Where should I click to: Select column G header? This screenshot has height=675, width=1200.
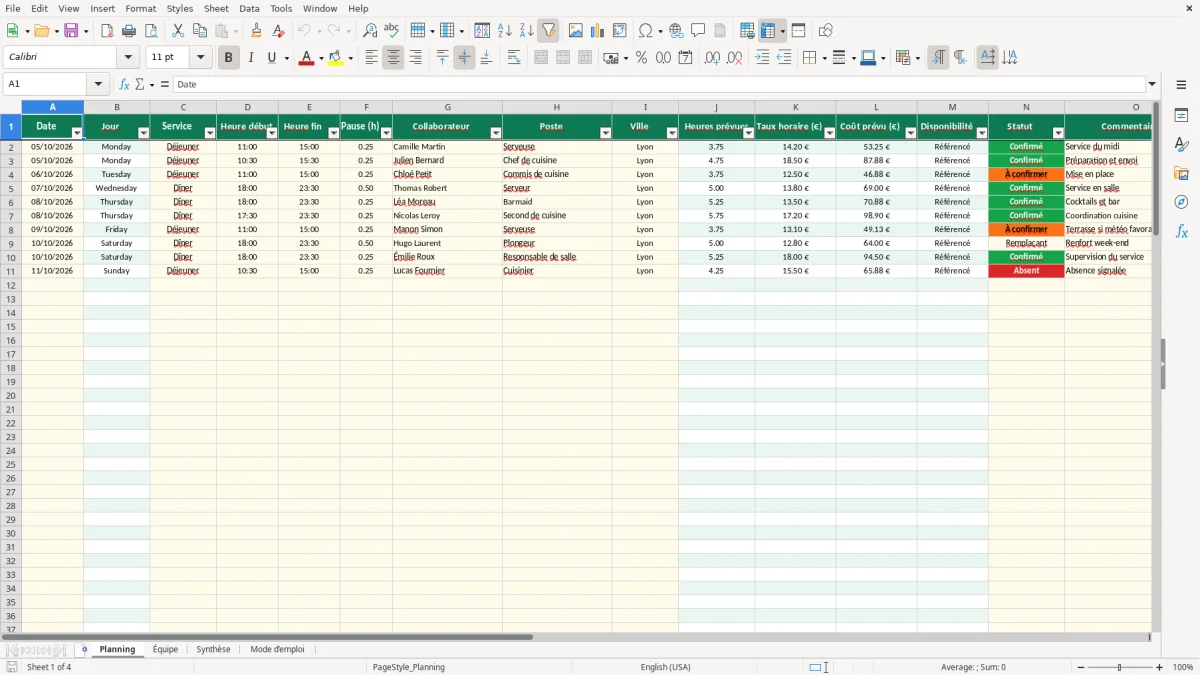click(447, 107)
